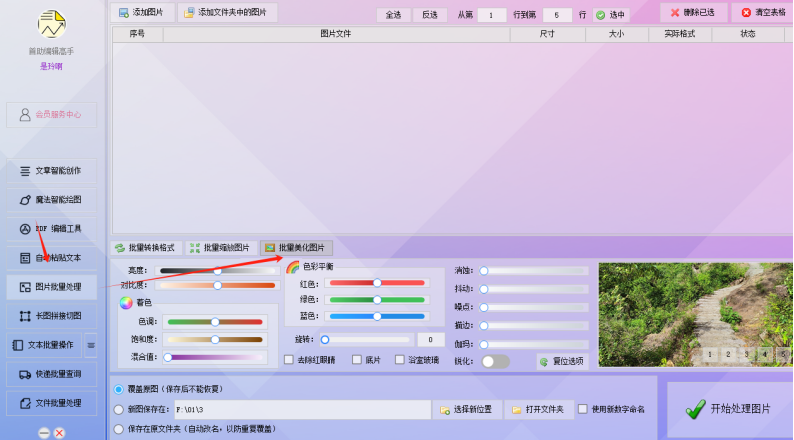
Task: Open 自动粘贴文本 from sidebar
Action: (52, 258)
